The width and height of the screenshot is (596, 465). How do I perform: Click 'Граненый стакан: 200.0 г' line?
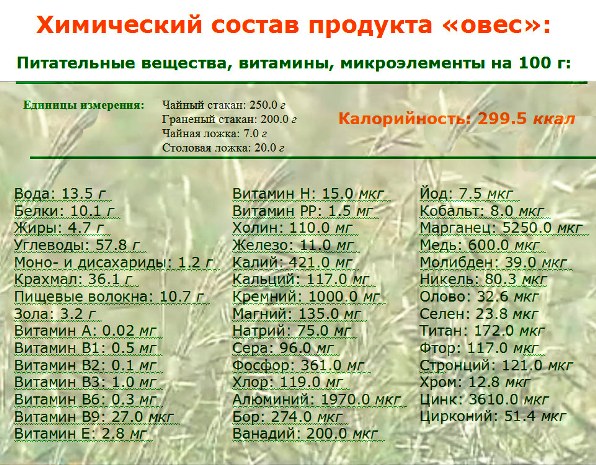(229, 119)
